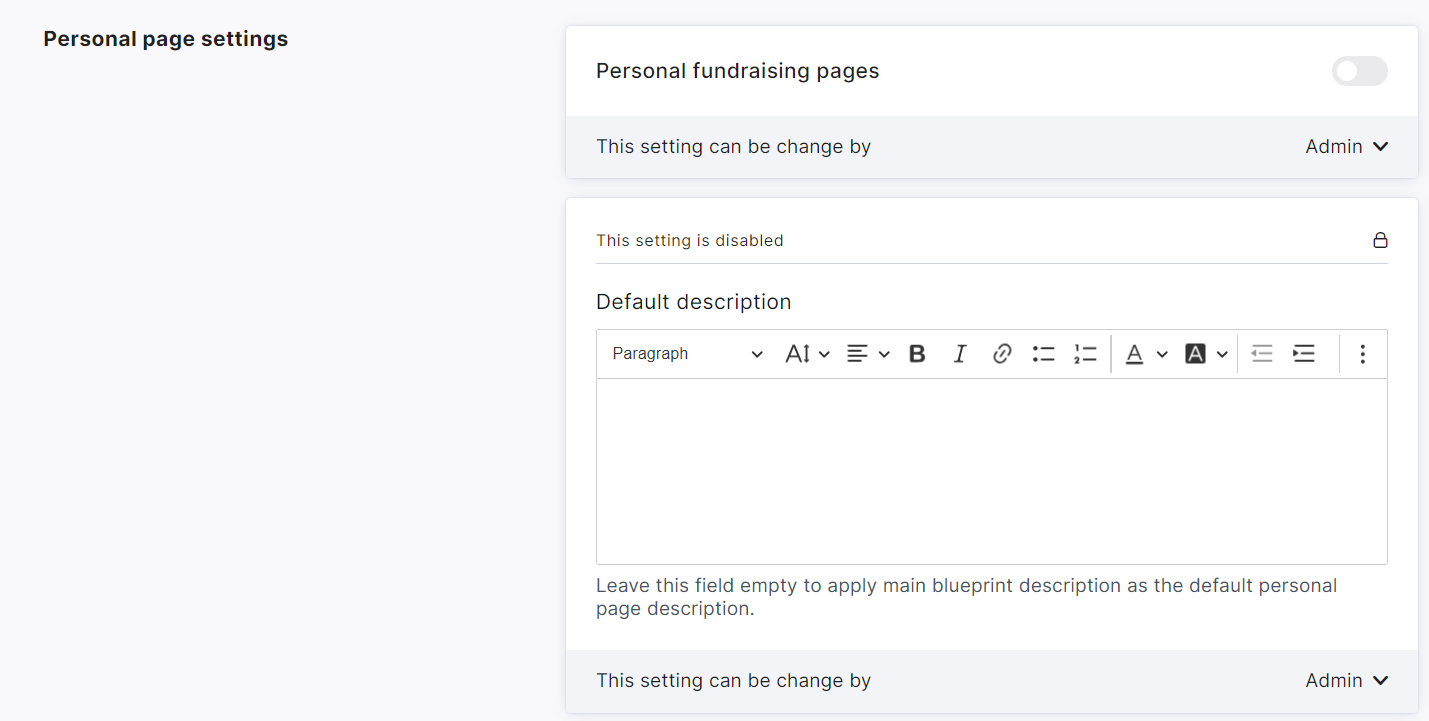Viewport: 1429px width, 721px height.
Task: Open the font size dropdown
Action: [x=807, y=354]
